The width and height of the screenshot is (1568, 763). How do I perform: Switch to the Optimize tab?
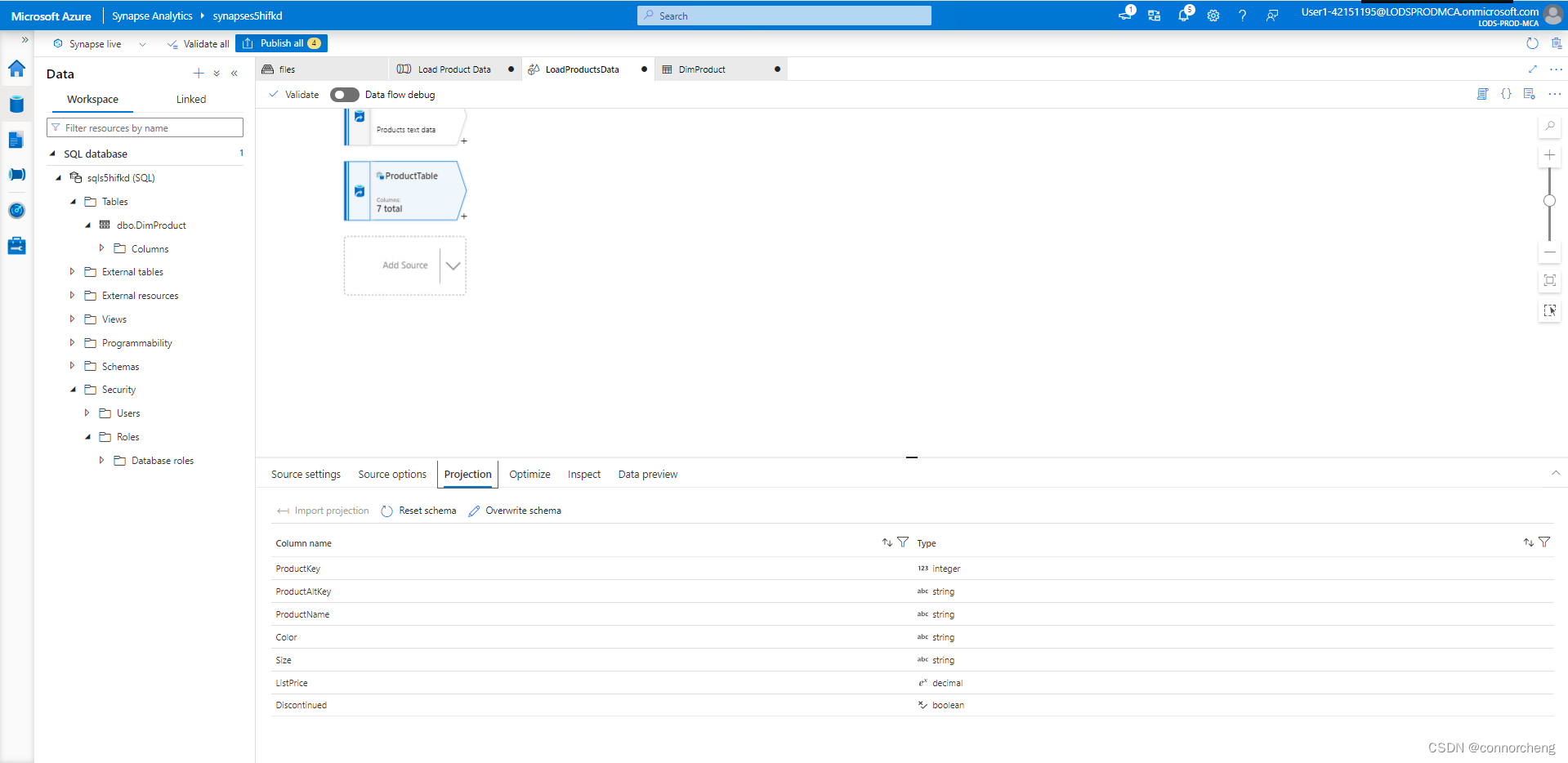point(529,475)
